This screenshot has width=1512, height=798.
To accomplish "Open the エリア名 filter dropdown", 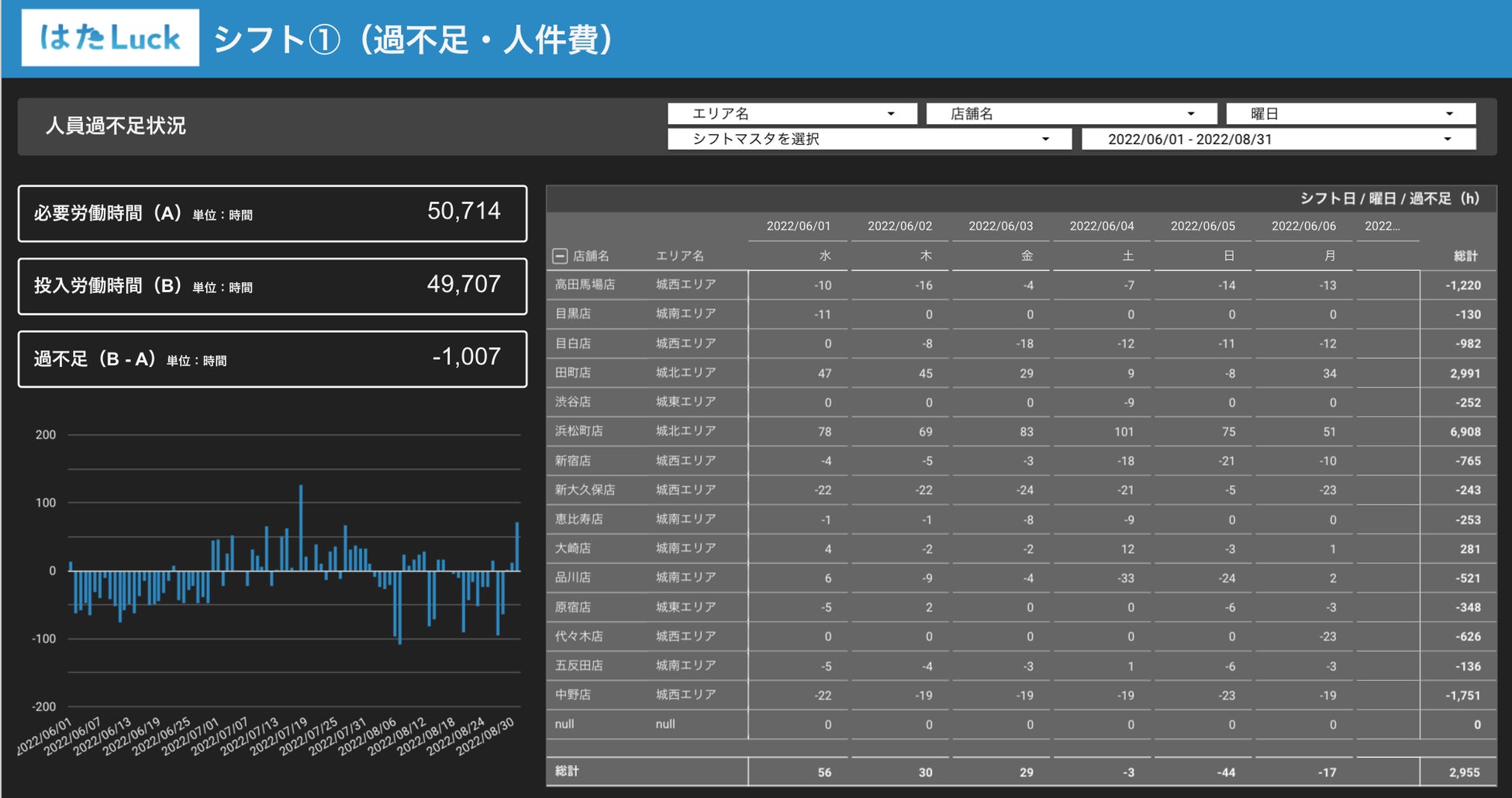I will (792, 114).
